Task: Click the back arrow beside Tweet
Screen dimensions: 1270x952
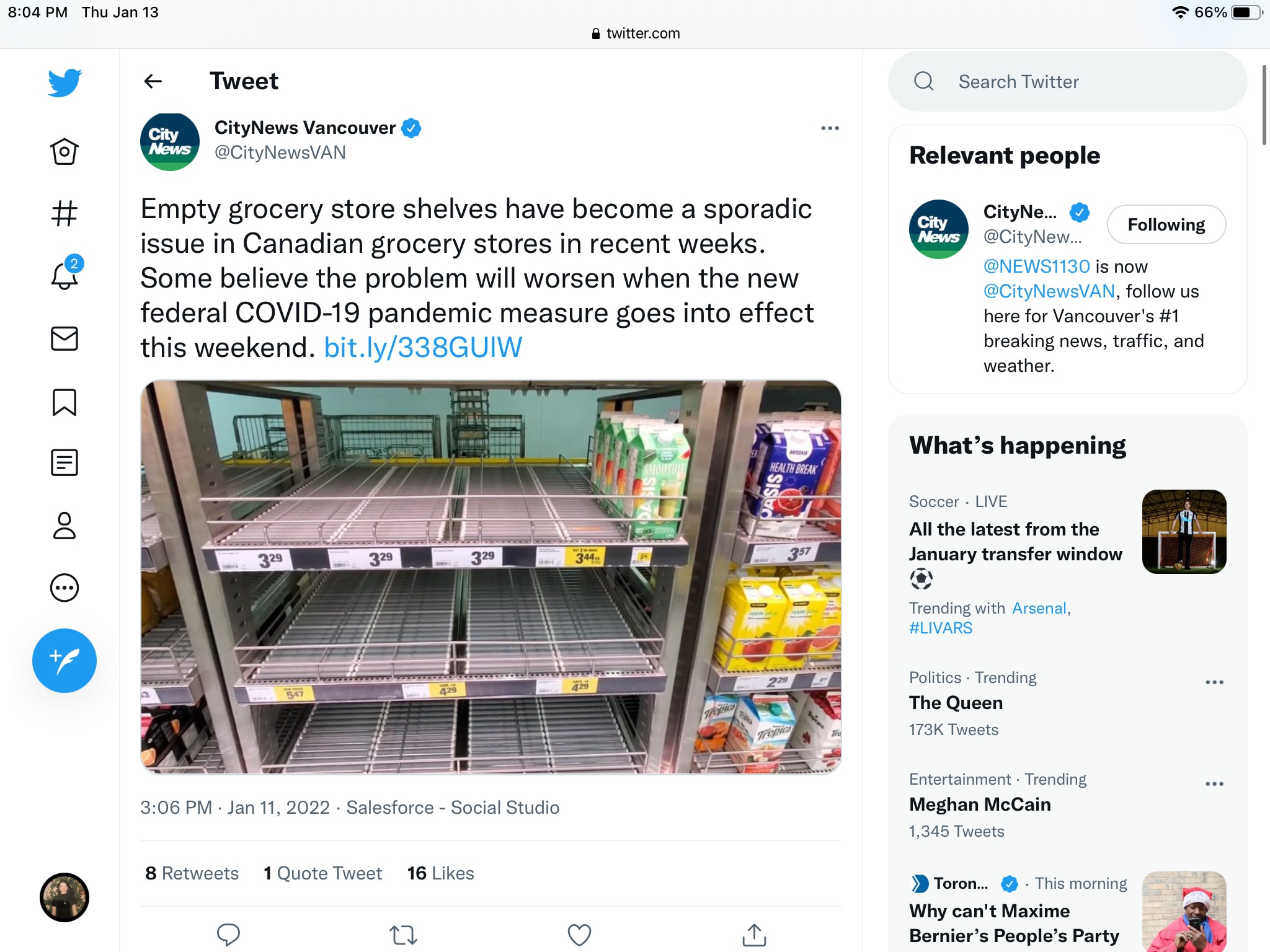Action: click(153, 81)
